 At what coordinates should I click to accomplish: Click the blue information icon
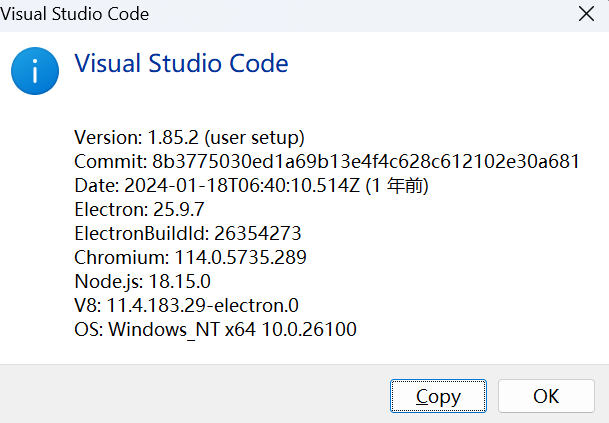(x=35, y=72)
